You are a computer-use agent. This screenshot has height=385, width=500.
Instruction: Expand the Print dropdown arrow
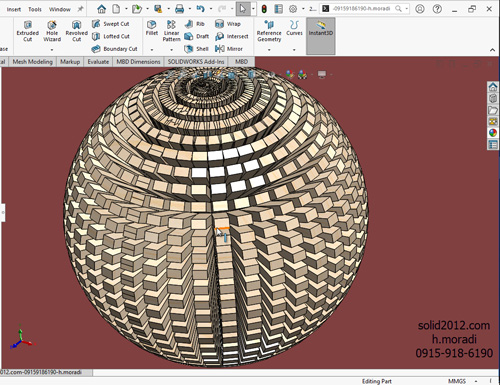(x=190, y=9)
